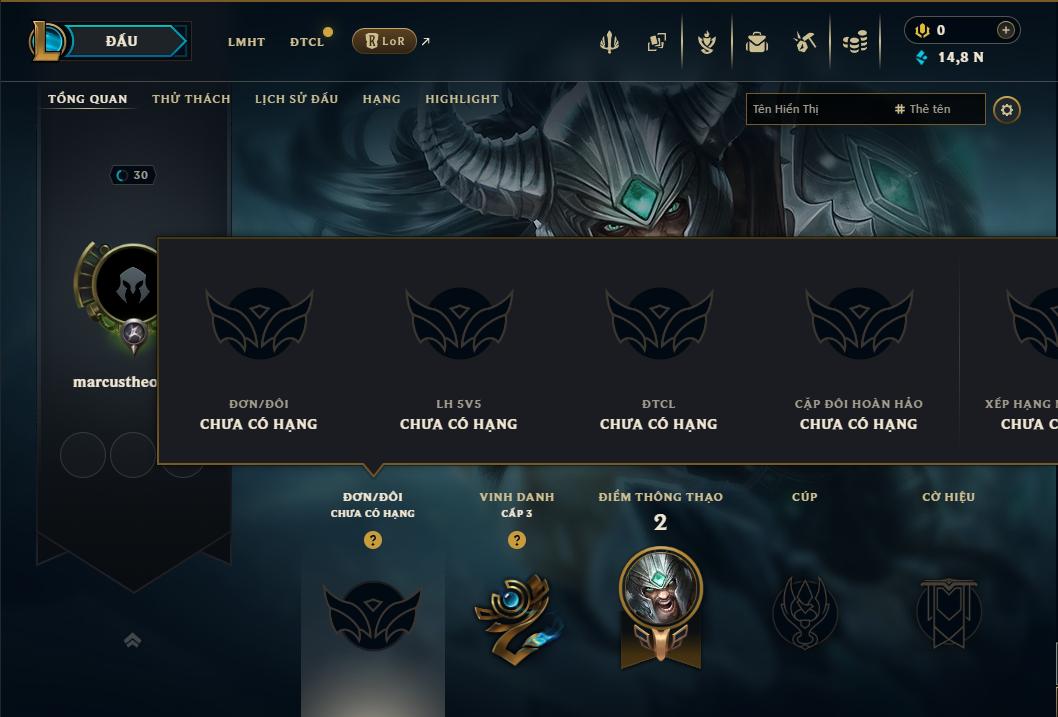Click the Tryndamere mastery champion portrait
1058x717 pixels.
(661, 588)
